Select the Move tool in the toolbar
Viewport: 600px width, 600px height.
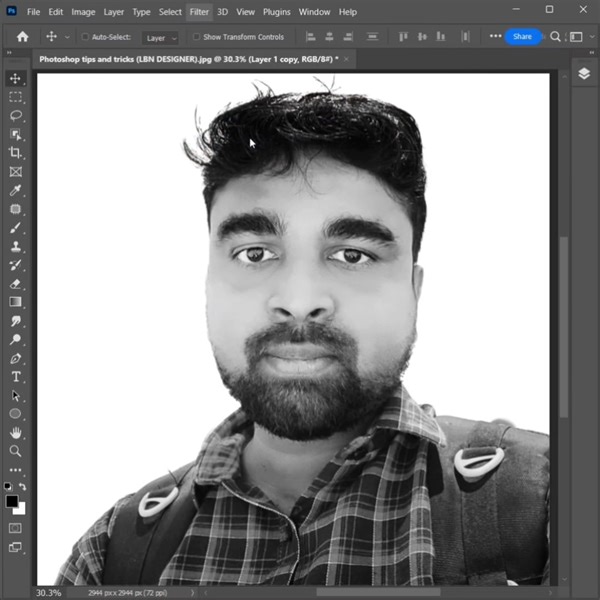(15, 78)
